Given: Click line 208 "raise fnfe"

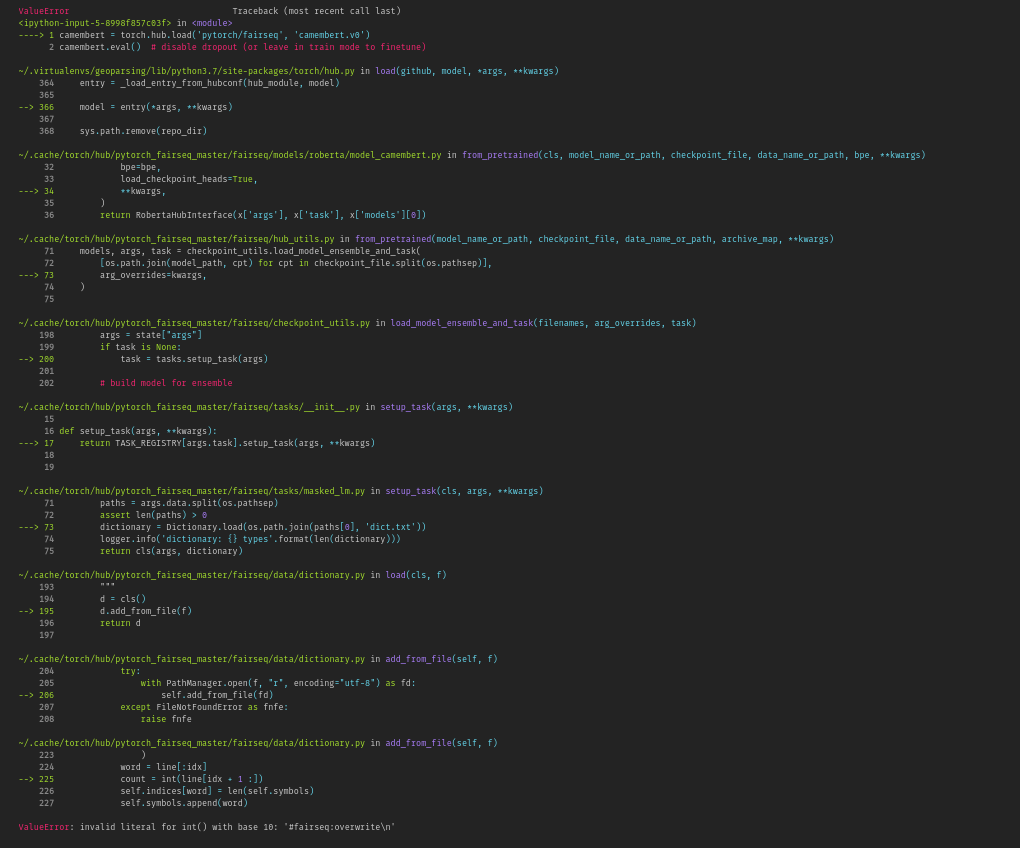Looking at the screenshot, I should 166,719.
